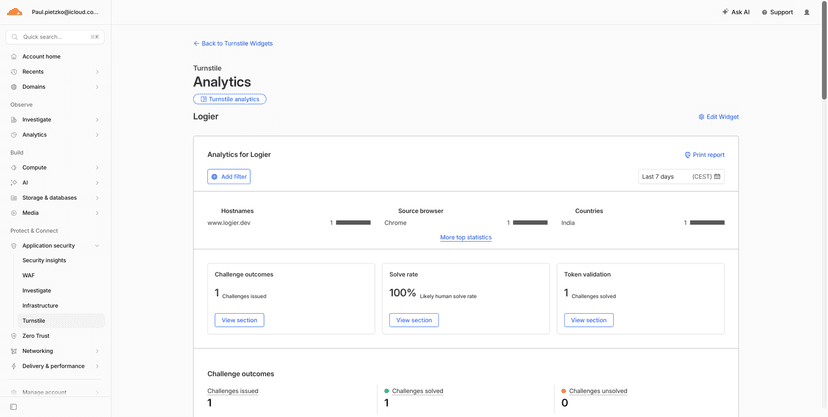View section for Solve rate card
The height and width of the screenshot is (417, 828).
(414, 320)
